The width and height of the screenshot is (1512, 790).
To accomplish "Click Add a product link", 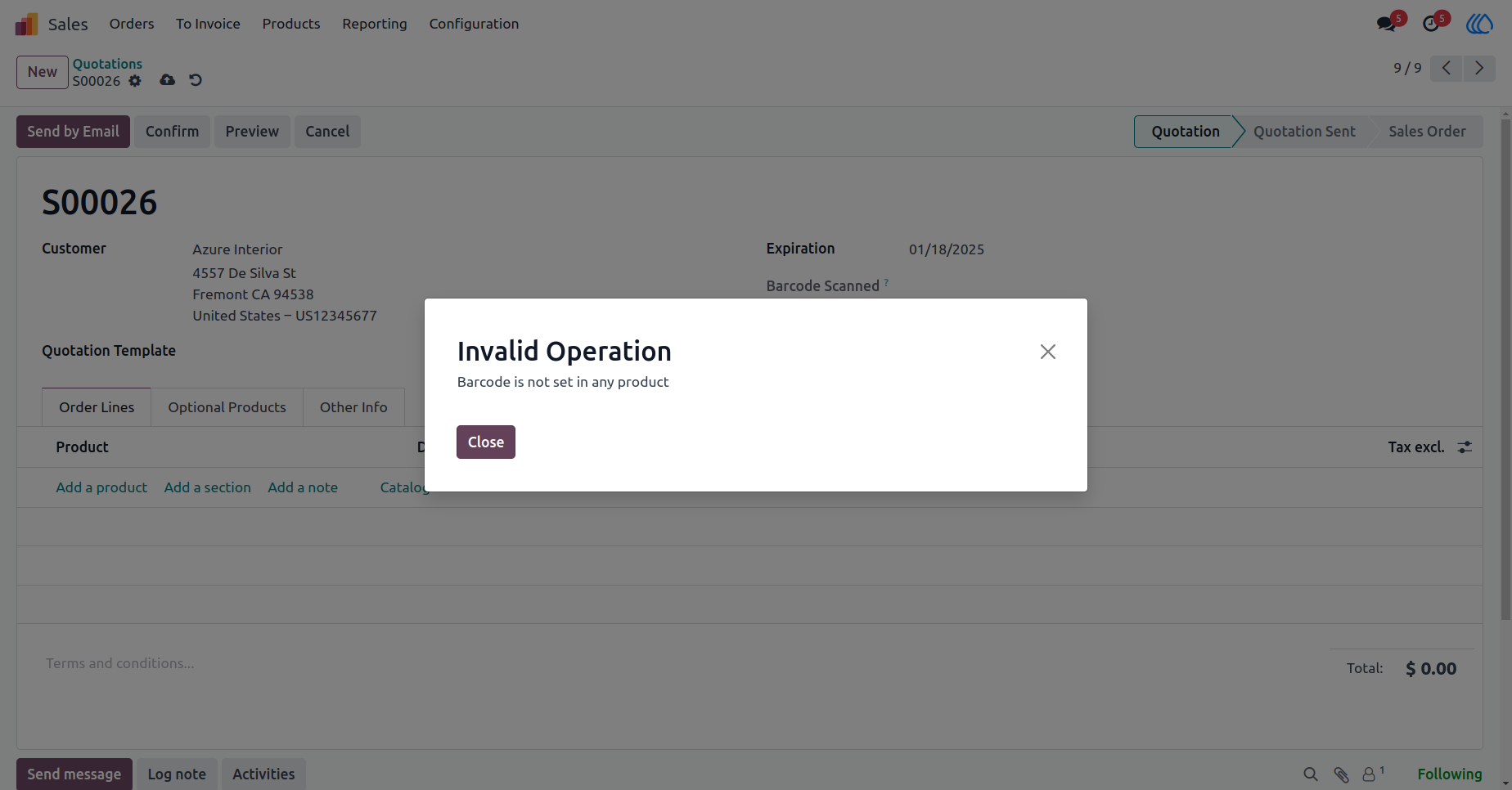I will [101, 487].
